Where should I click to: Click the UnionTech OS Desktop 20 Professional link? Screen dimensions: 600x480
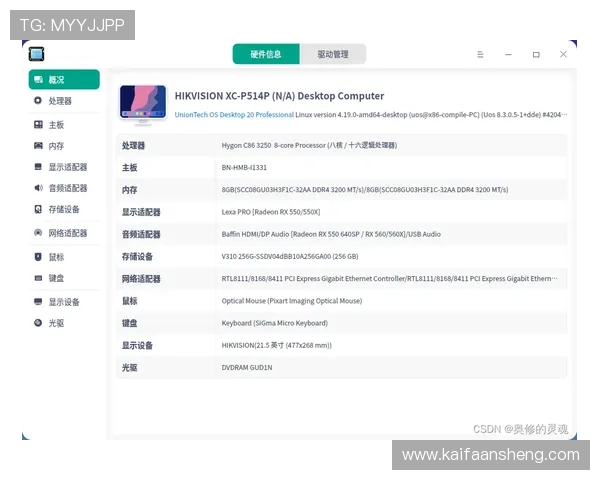pos(234,114)
